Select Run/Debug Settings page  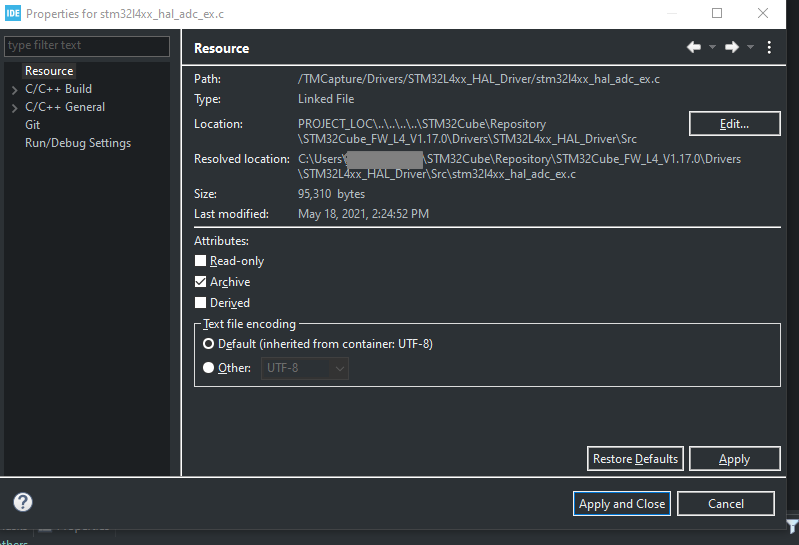click(x=78, y=143)
